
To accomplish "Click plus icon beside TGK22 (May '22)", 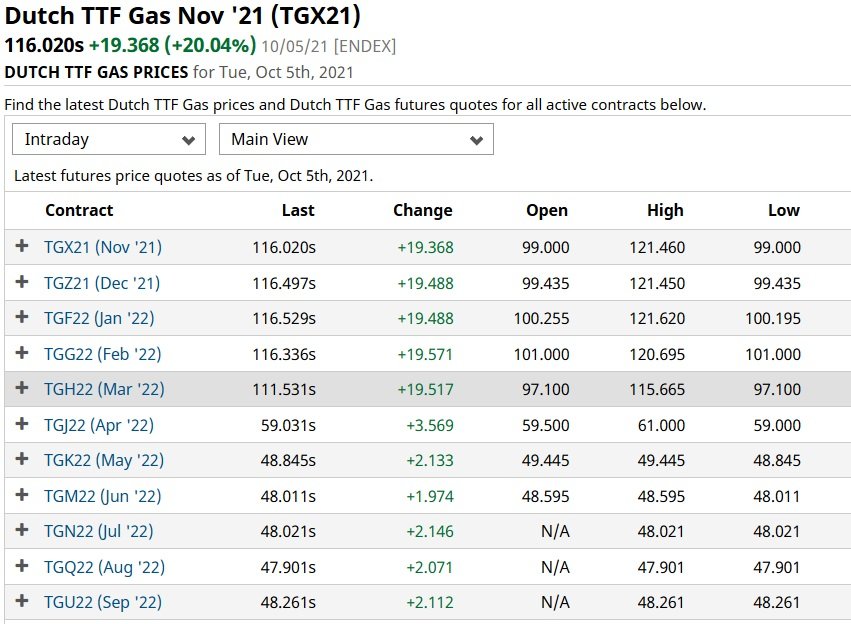I will (22, 459).
